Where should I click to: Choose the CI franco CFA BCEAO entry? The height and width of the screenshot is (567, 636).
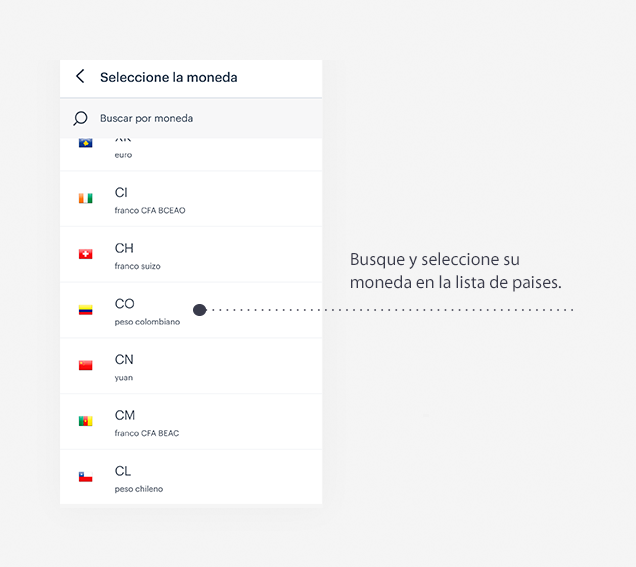coord(191,199)
